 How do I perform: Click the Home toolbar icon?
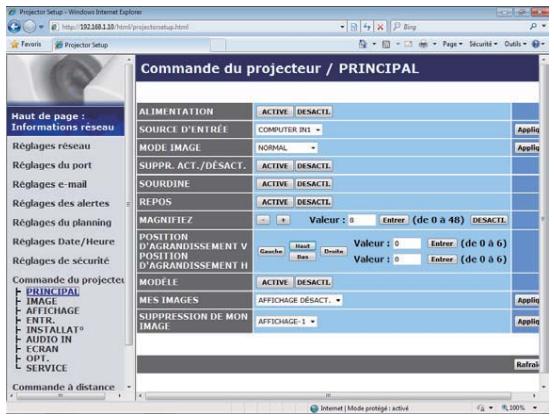pos(363,44)
